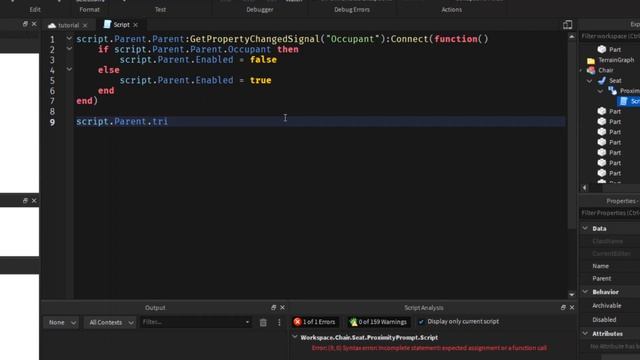Undock the Output panel
Viewport: 640px width, 360px height.
coord(273,307)
